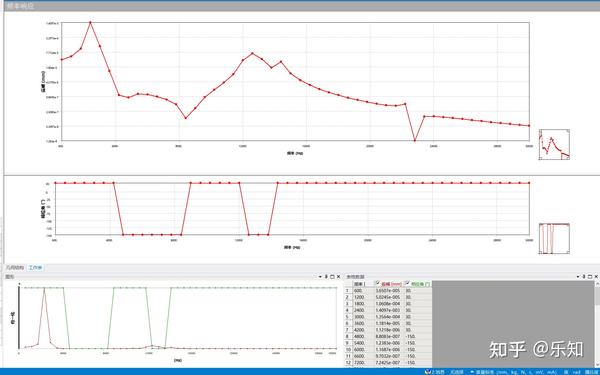Click the table panel vertical scrollbar
Viewport: 600px width, 375px height.
597,325
